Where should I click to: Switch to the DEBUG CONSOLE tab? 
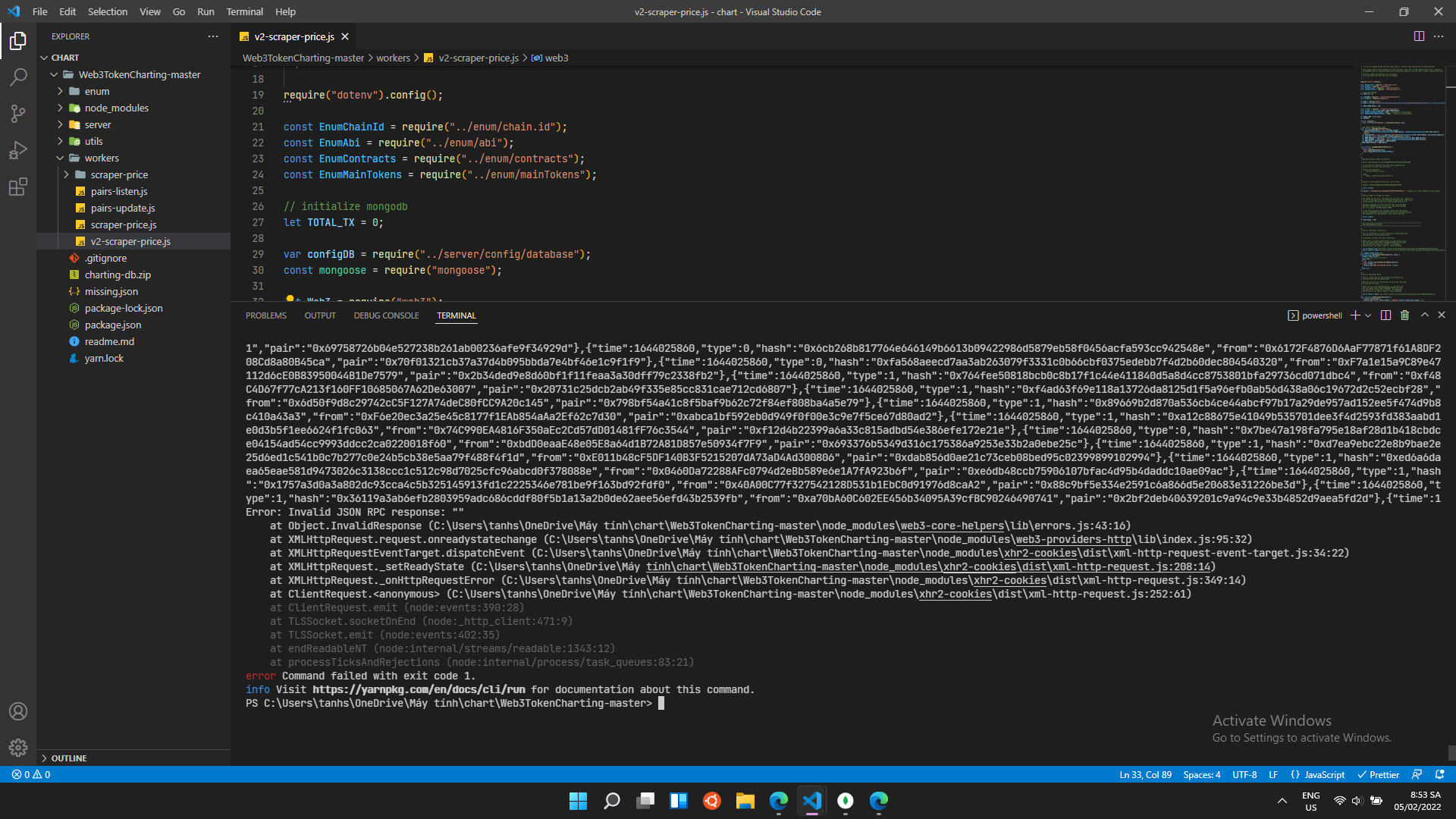(386, 315)
